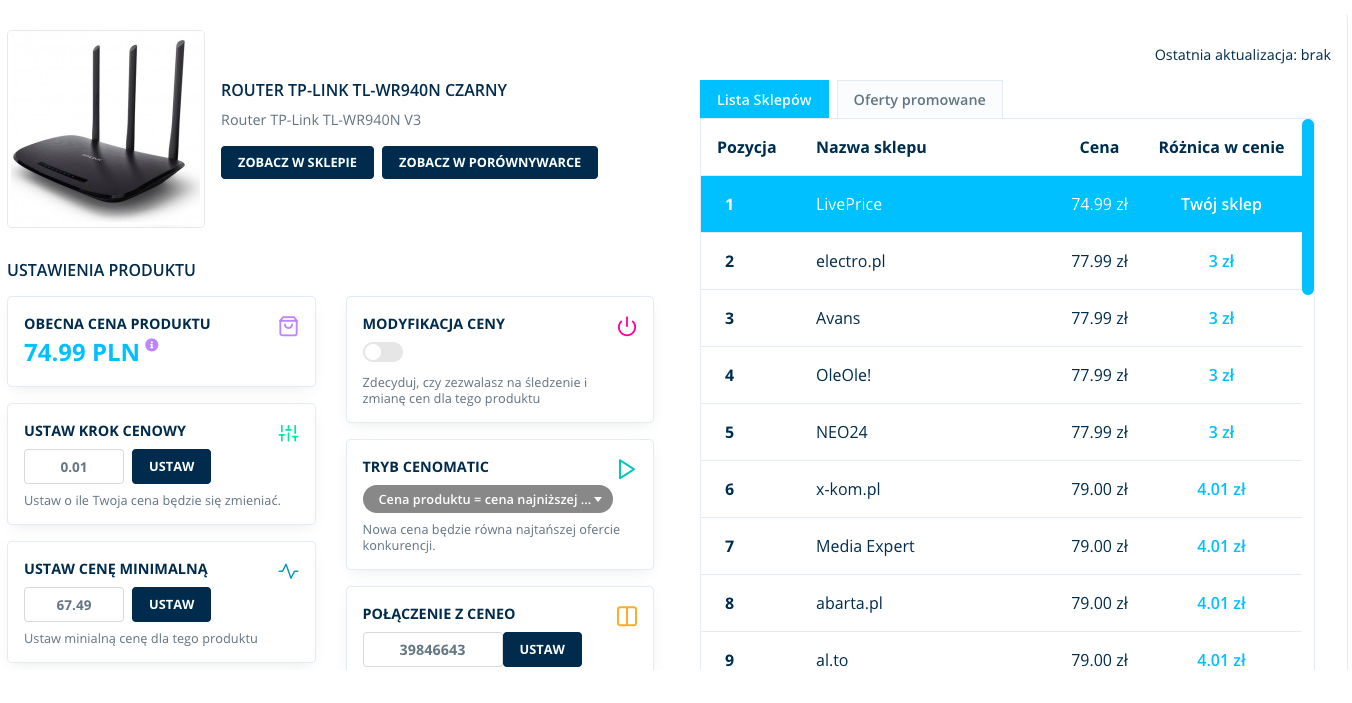Switch to the Oferty promowane tab
Image resolution: width=1352 pixels, height=703 pixels.
click(919, 100)
